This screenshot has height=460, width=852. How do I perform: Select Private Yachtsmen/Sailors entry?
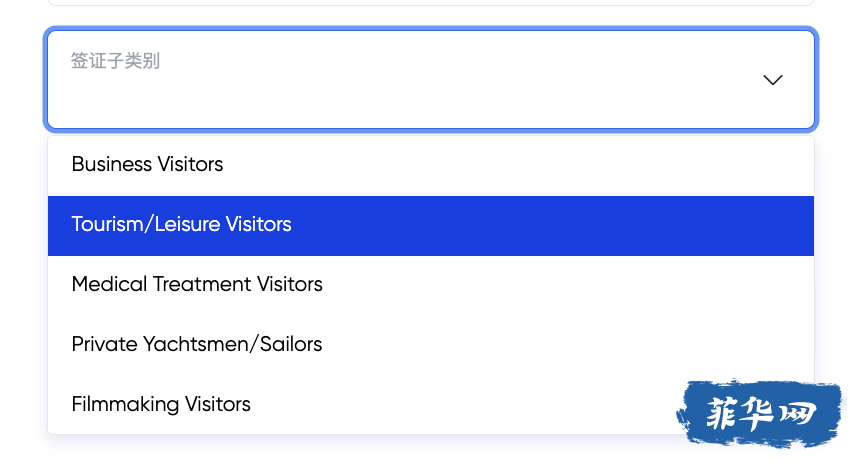coord(431,345)
